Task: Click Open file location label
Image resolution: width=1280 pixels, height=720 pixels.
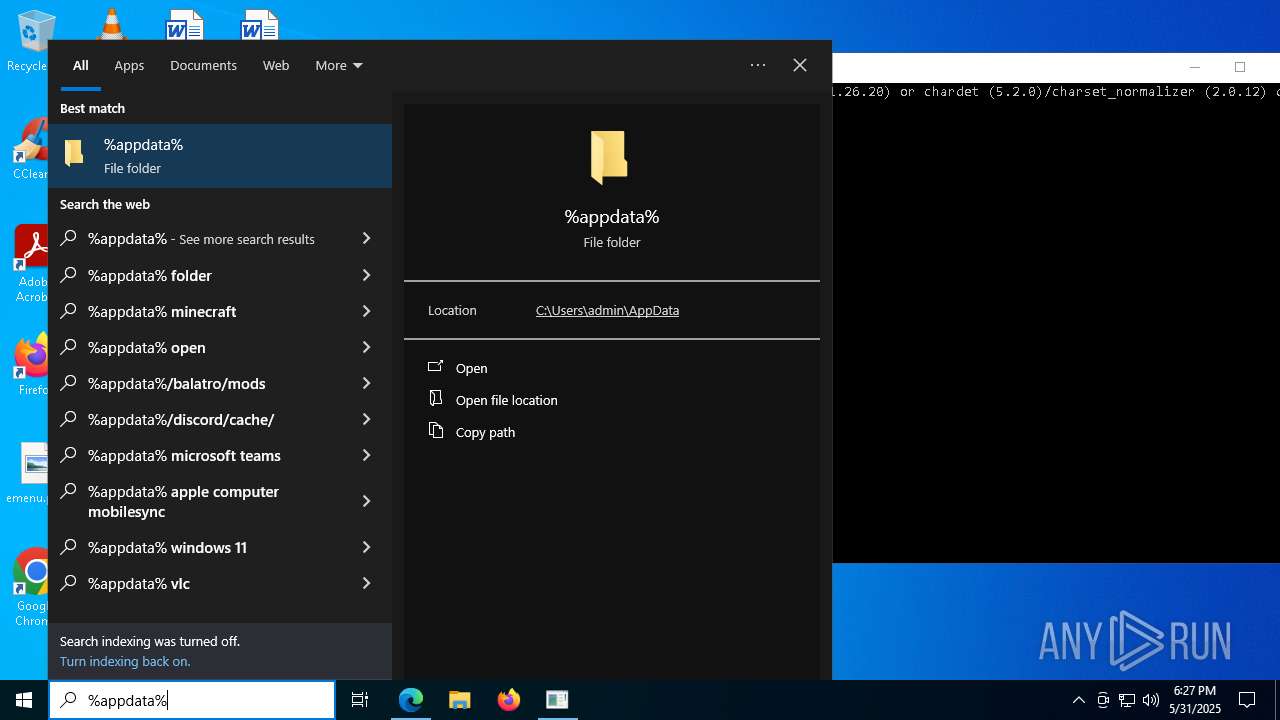Action: [506, 400]
